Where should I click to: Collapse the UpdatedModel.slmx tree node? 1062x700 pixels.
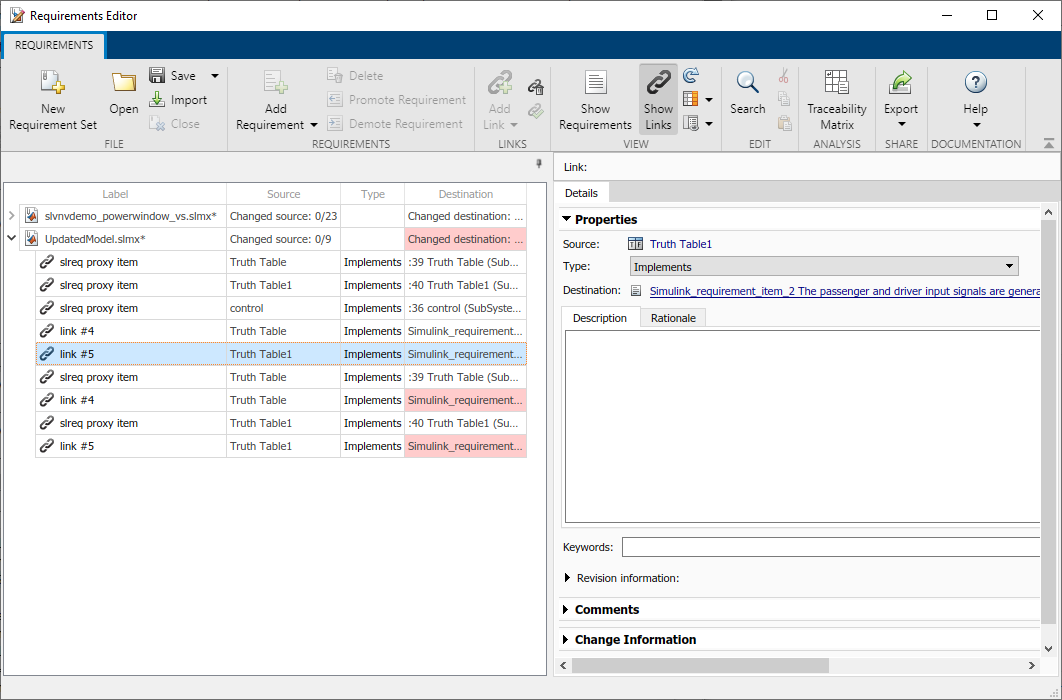coord(11,239)
